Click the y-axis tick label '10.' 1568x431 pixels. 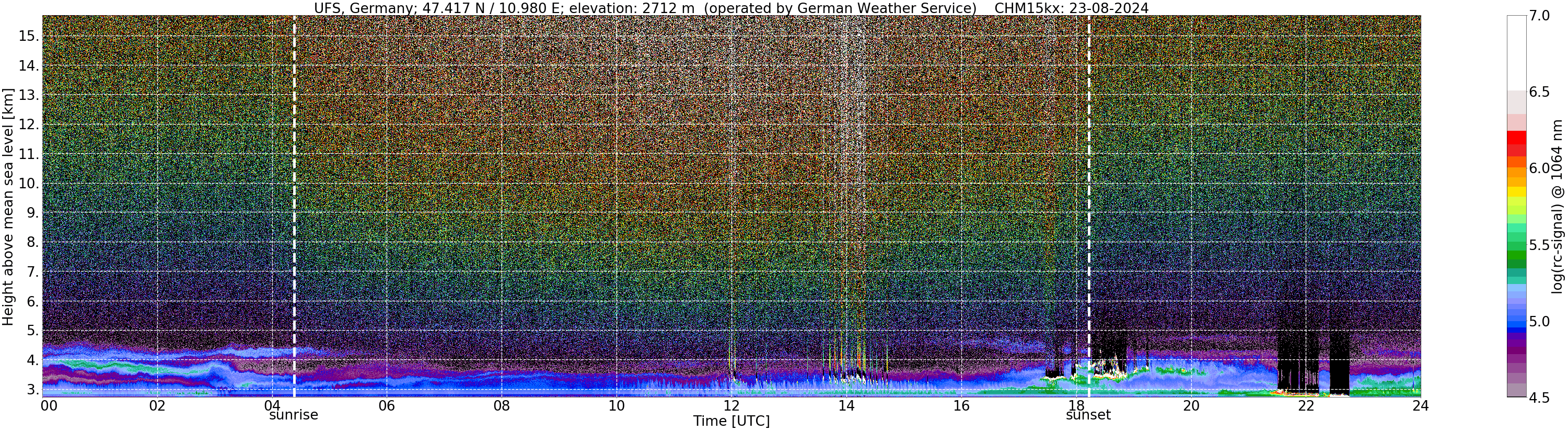(29, 184)
